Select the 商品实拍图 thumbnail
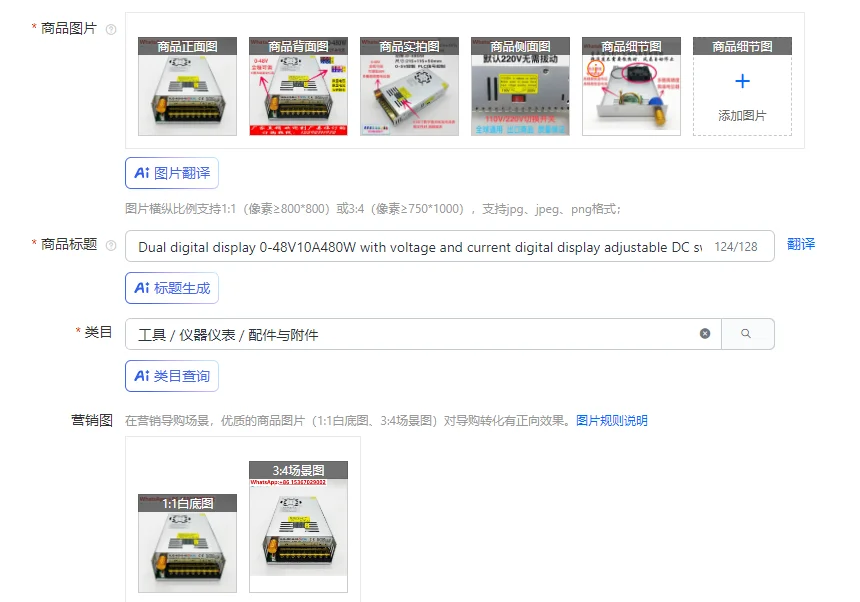860x602 pixels. [409, 86]
